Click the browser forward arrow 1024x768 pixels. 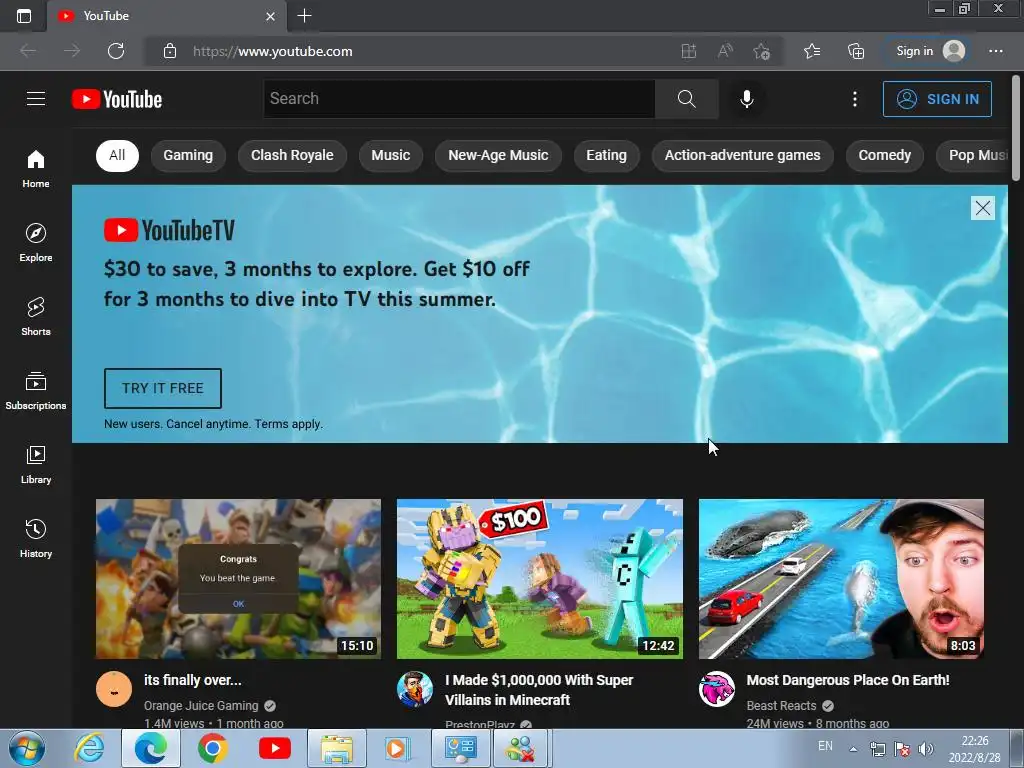click(x=72, y=51)
